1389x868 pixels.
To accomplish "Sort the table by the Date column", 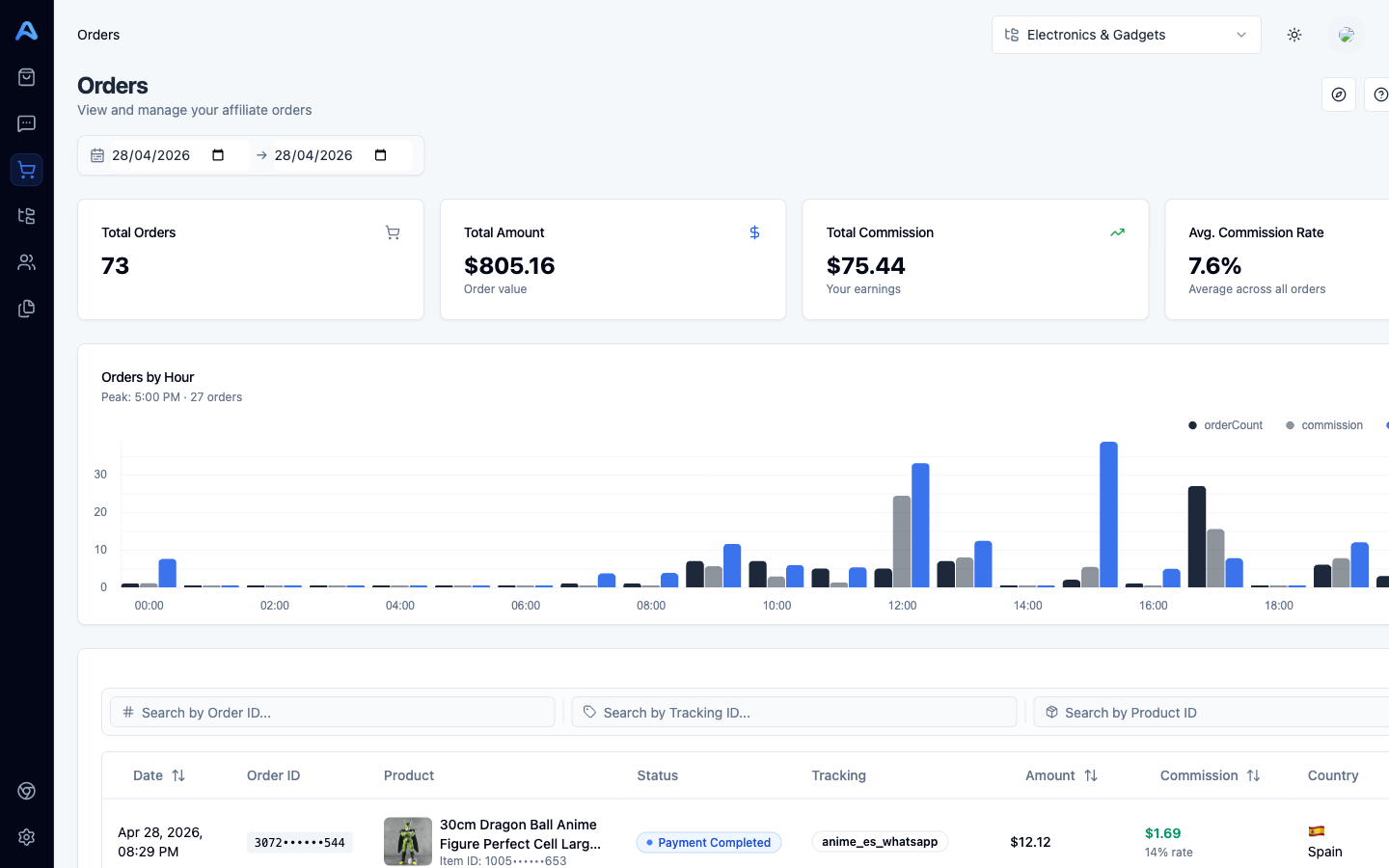I will point(160,775).
